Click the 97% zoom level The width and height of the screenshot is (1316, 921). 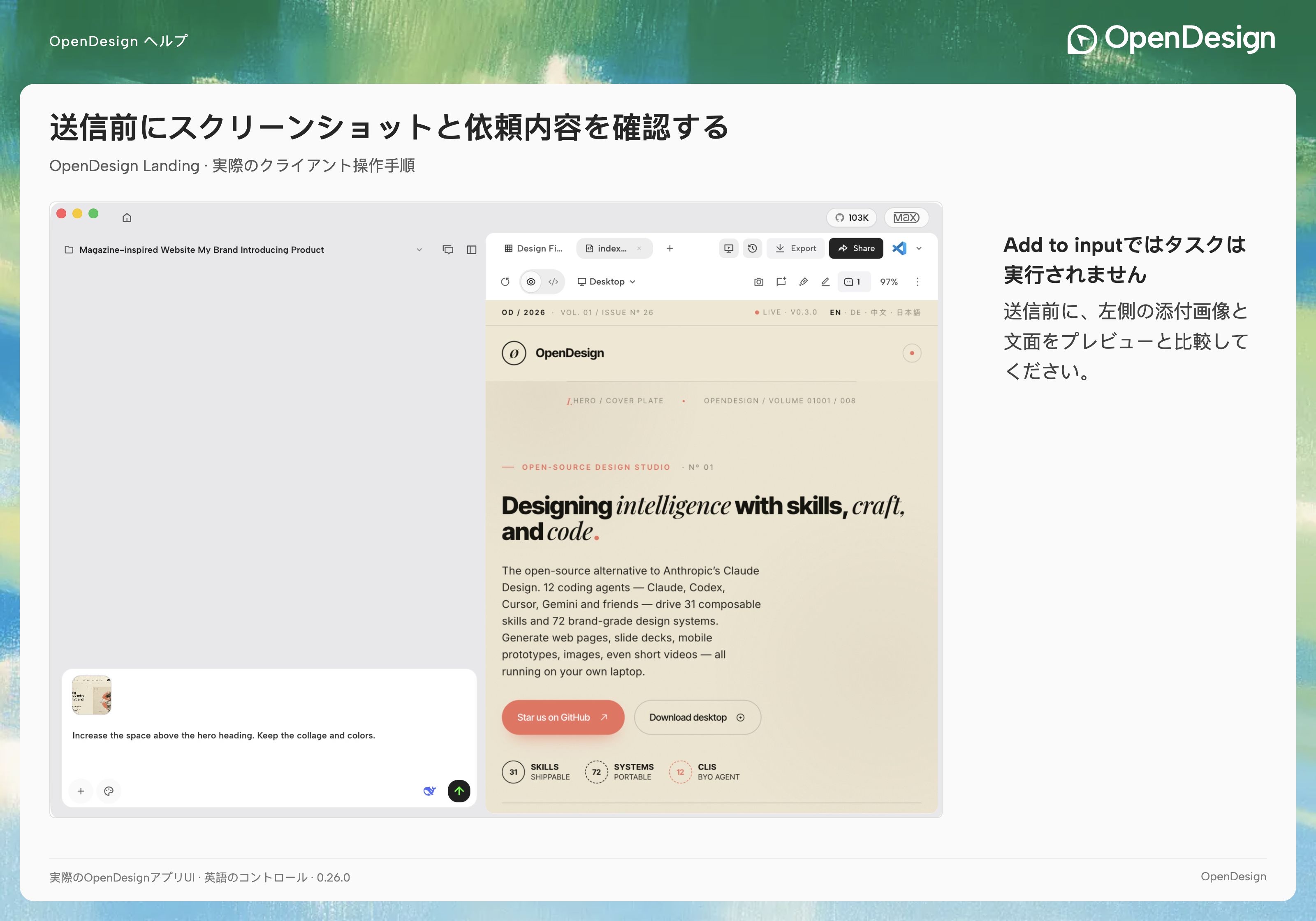(889, 282)
